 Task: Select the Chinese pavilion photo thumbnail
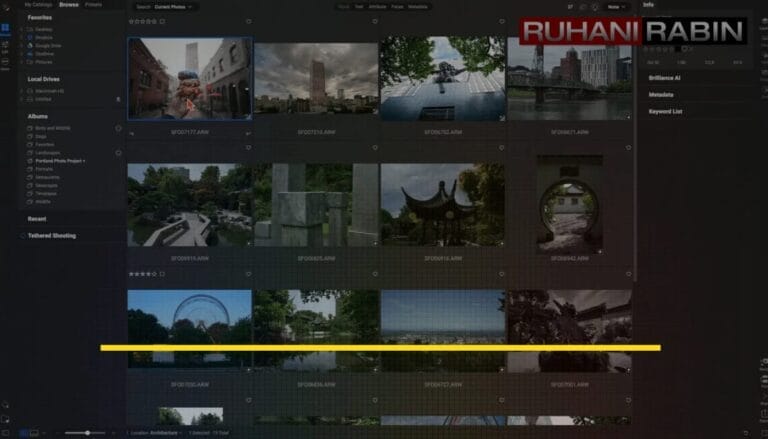[x=443, y=205]
